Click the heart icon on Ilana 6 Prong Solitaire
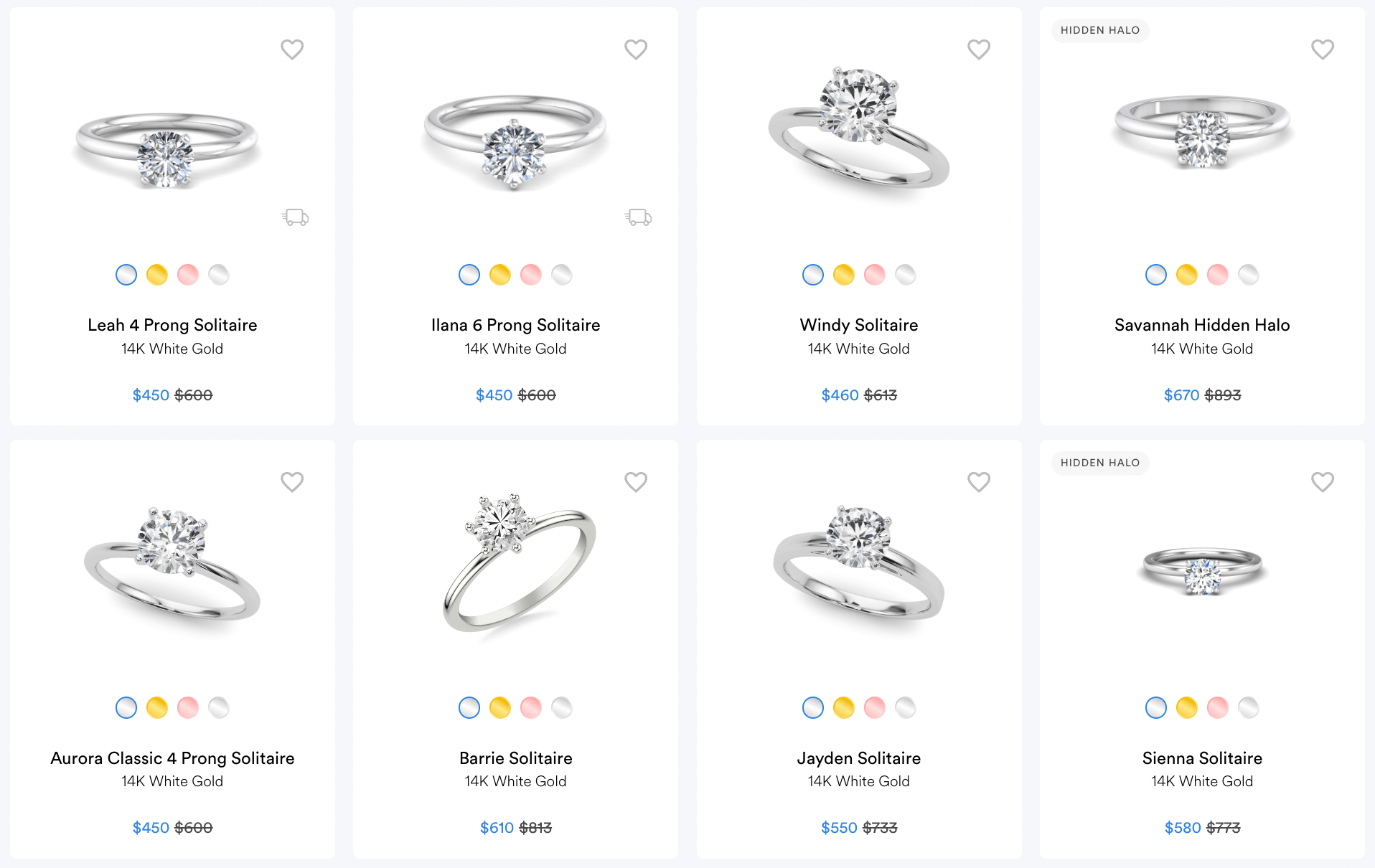1375x868 pixels. [x=636, y=49]
